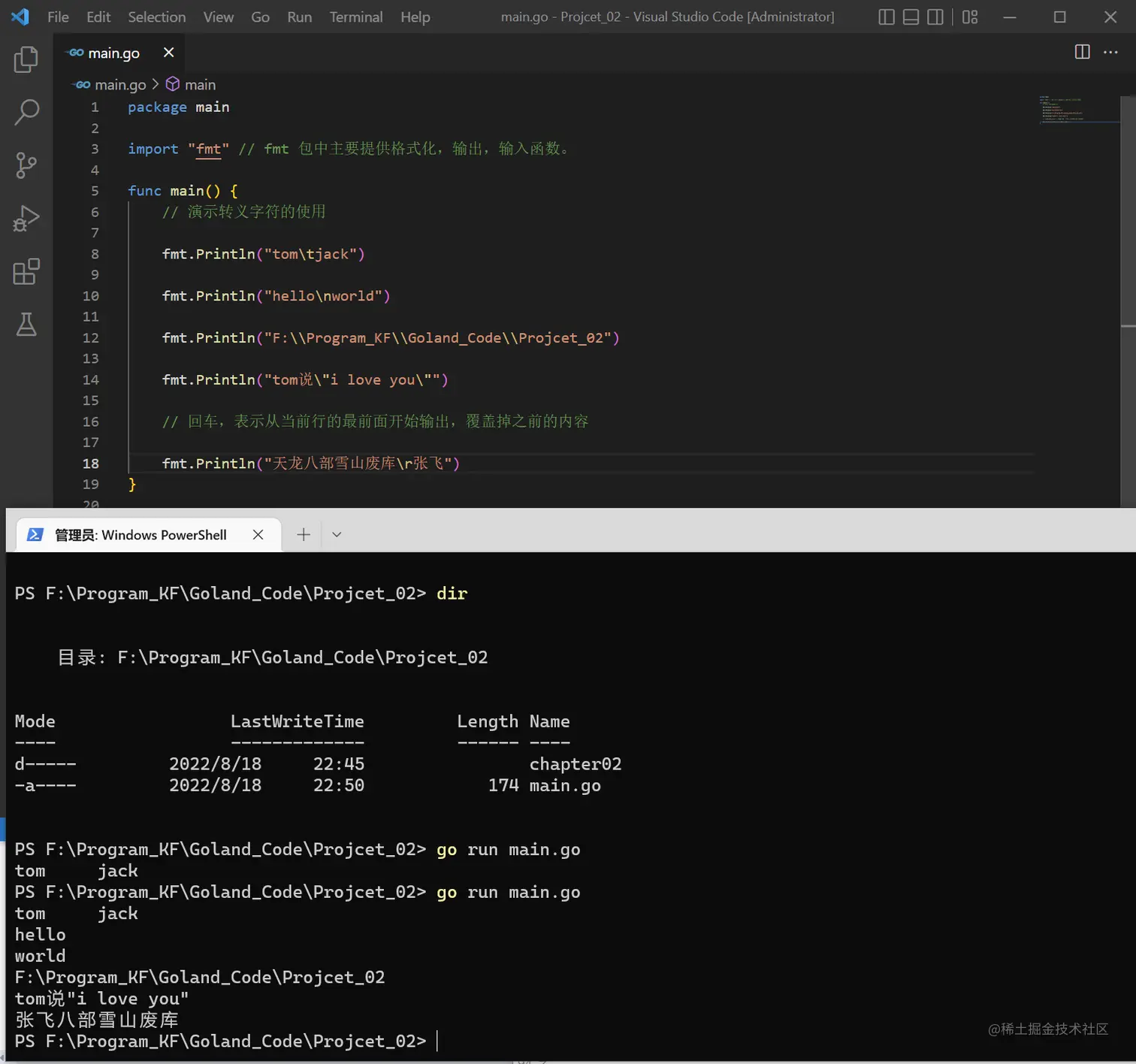This screenshot has height=1064, width=1136.
Task: Click the PowerShell prompt input line
Action: pyautogui.click(x=226, y=1041)
